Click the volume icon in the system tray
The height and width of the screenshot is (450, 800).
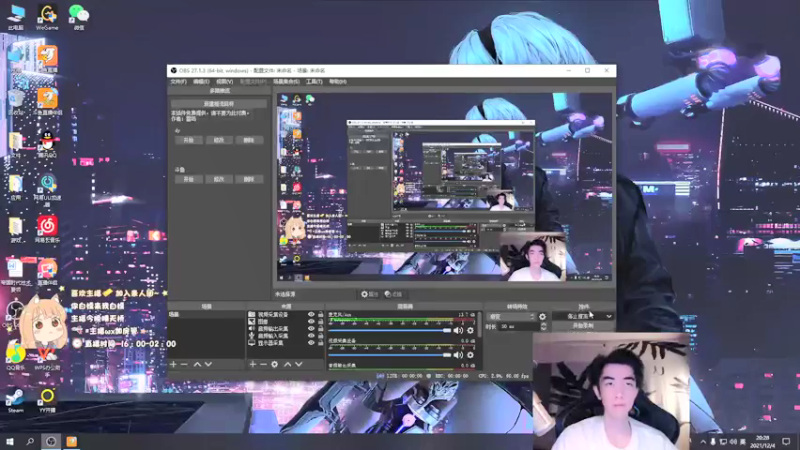733,441
